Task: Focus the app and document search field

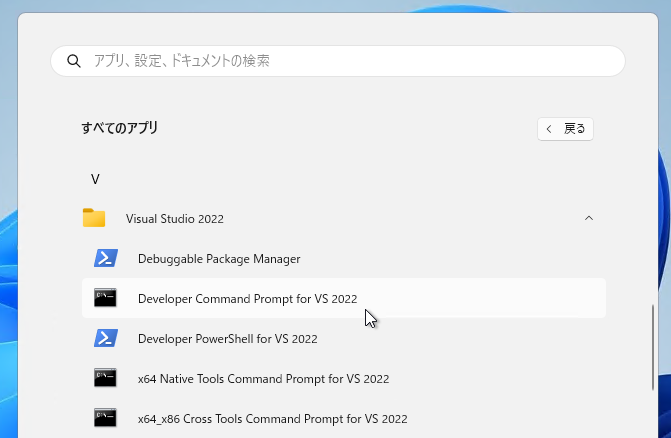Action: click(x=338, y=61)
